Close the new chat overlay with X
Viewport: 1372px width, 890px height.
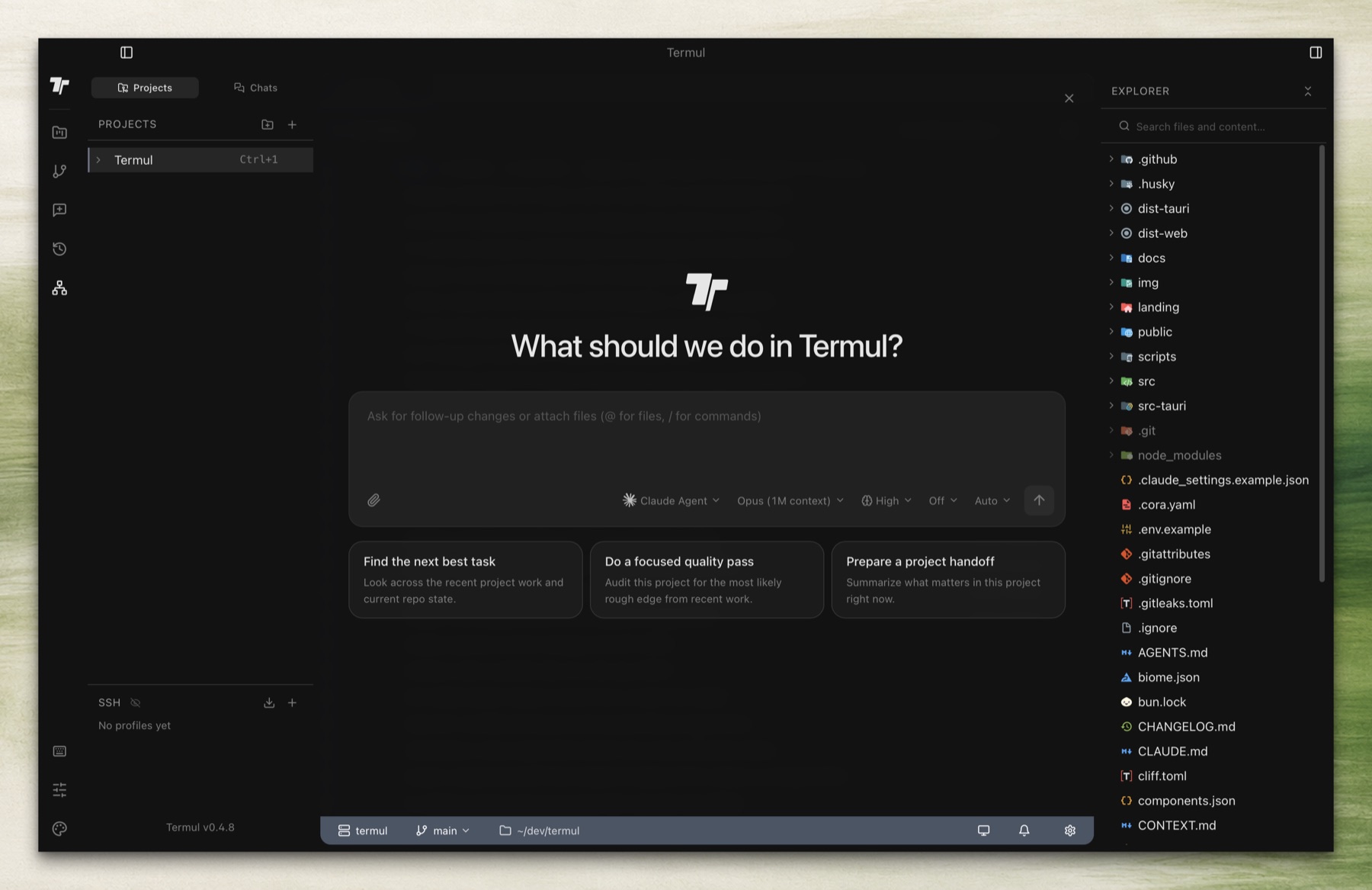point(1069,98)
